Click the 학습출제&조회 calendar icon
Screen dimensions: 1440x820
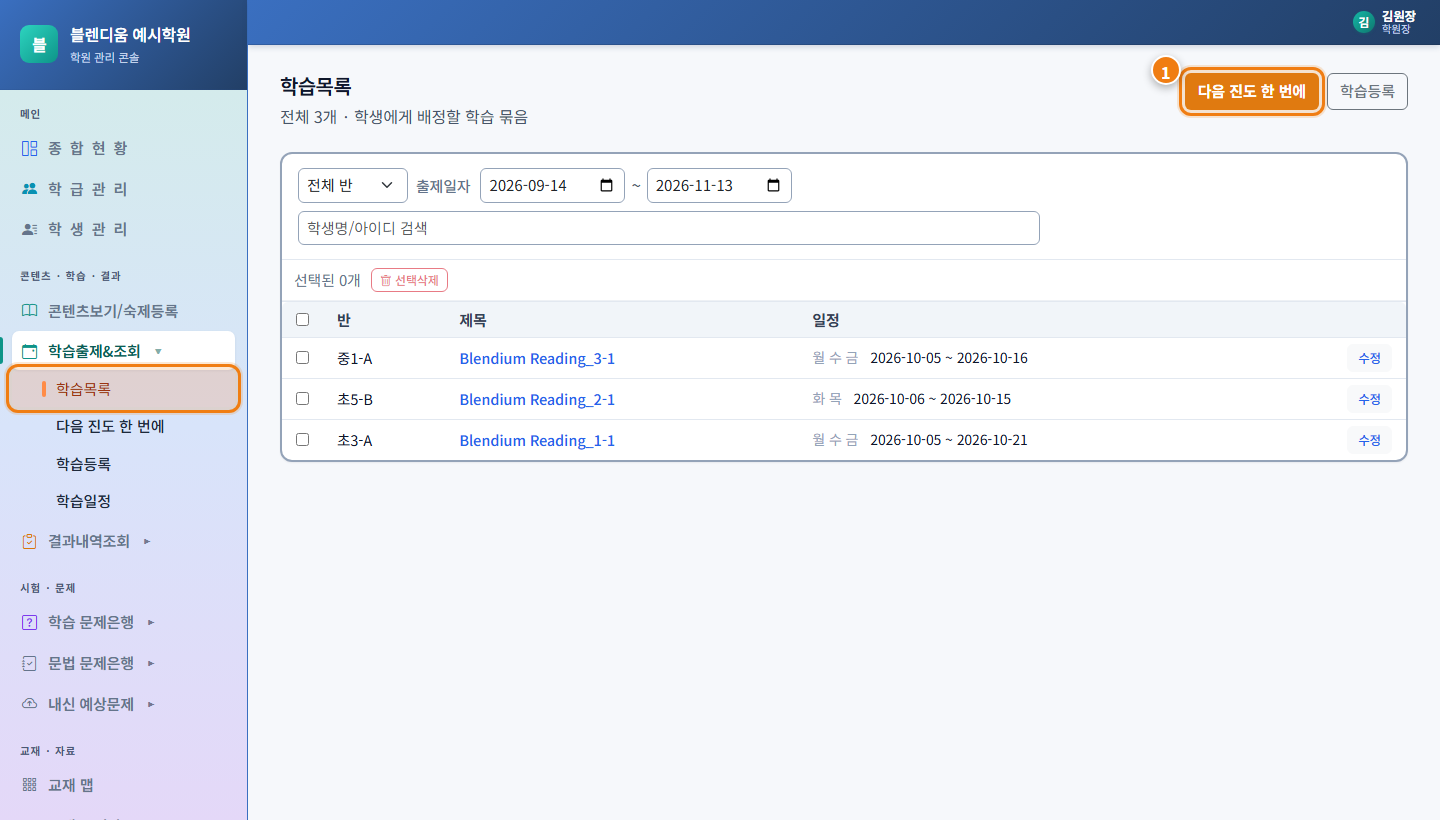(x=29, y=351)
